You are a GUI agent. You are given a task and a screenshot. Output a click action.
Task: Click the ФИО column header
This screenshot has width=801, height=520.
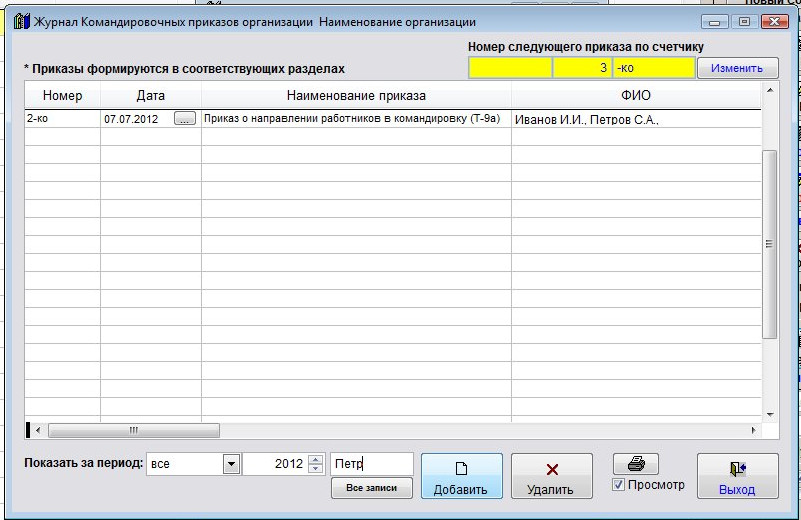(636, 96)
